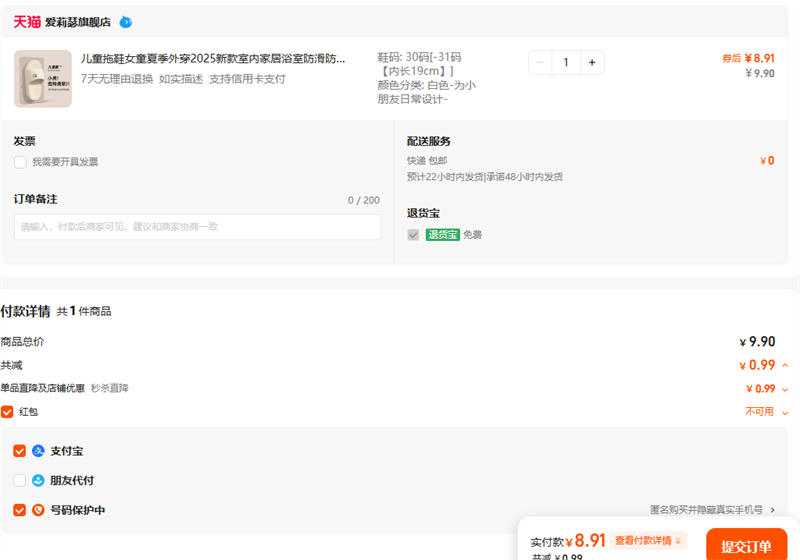Toggle the 号码保护中 checkbox
The width and height of the screenshot is (800, 560).
[x=20, y=510]
